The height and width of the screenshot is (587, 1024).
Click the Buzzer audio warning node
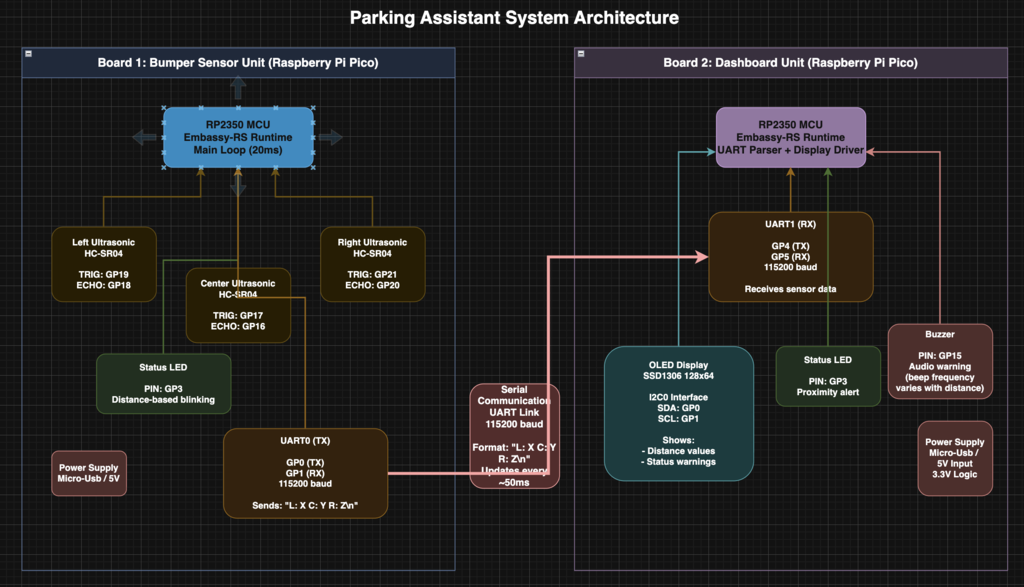(939, 361)
